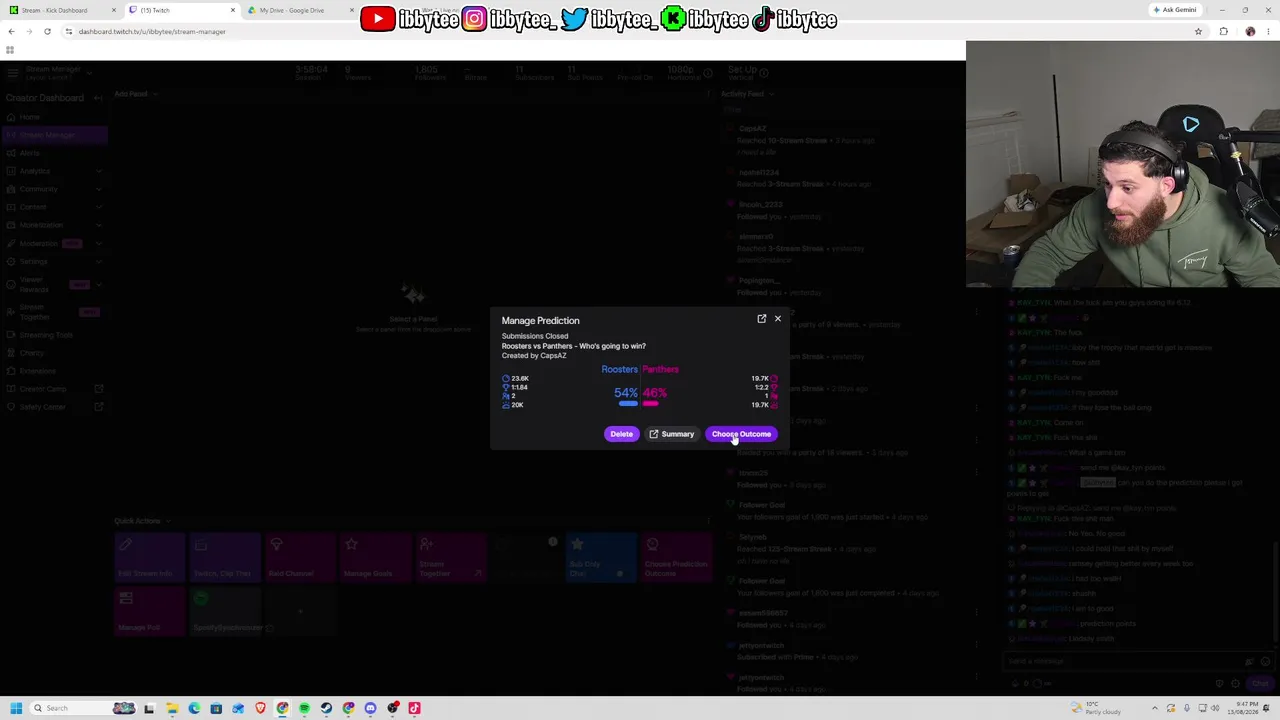
Task: Pop out the Manage Prediction panel
Action: point(761,319)
